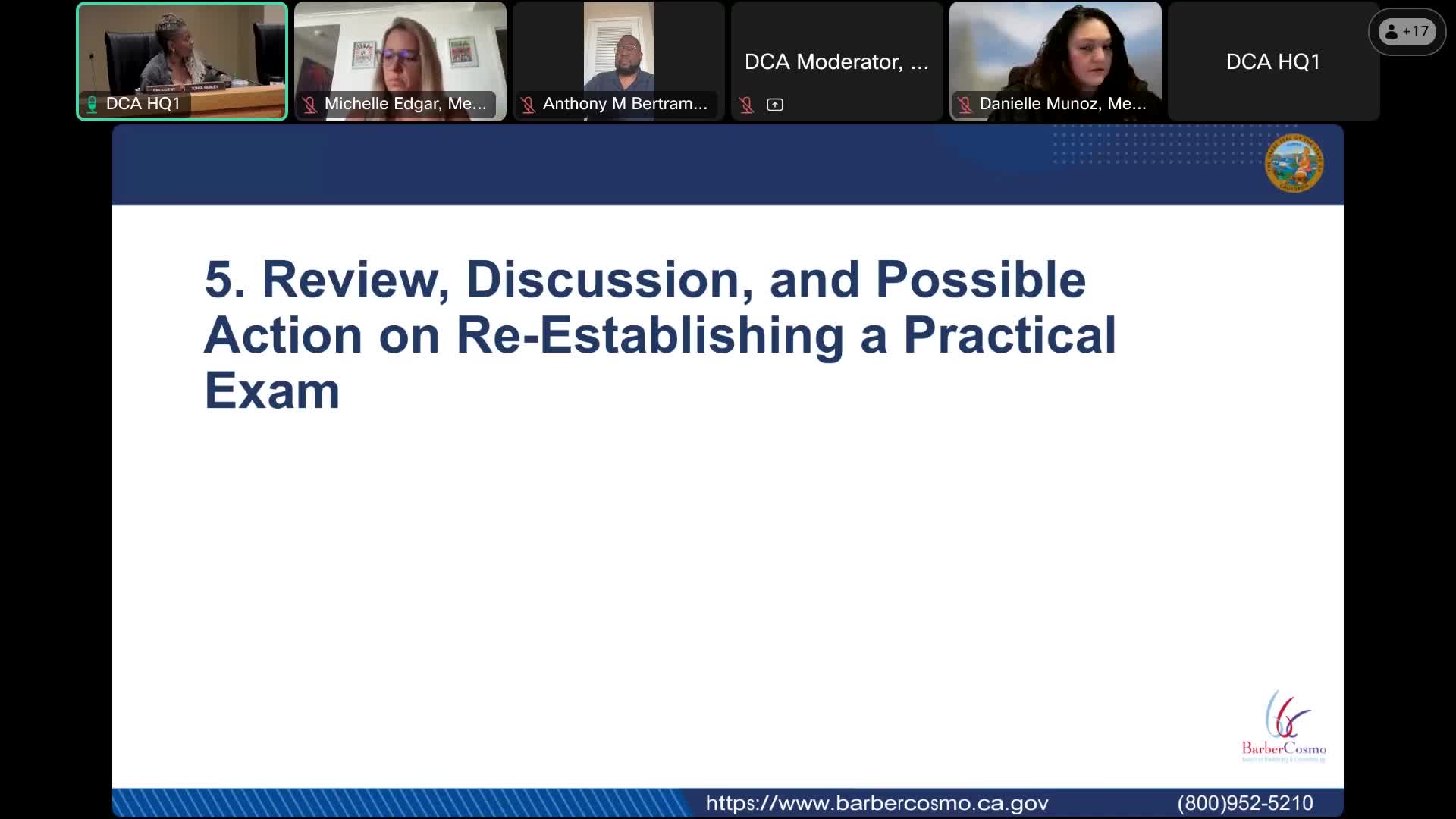Click Anthony M Bertram's muted microphone icon
1456x819 pixels.
pos(528,105)
